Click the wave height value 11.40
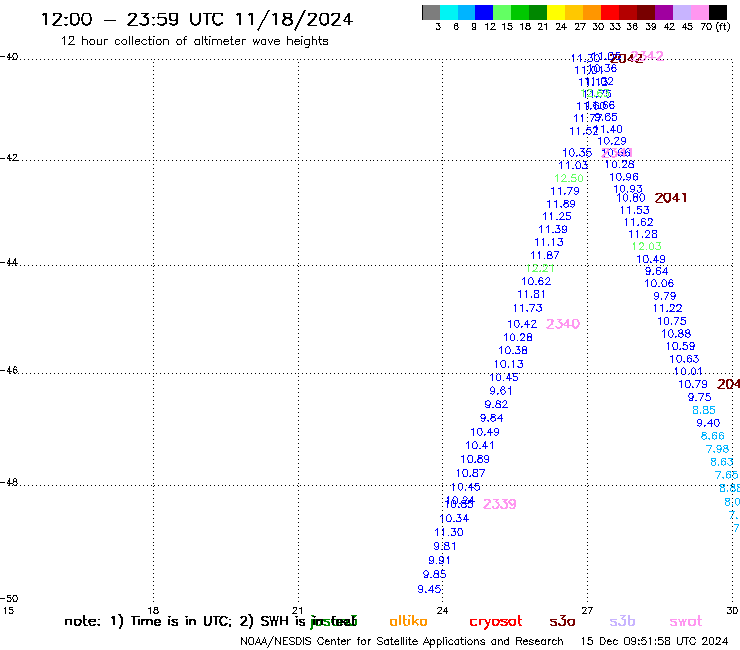740x650 pixels. [610, 129]
